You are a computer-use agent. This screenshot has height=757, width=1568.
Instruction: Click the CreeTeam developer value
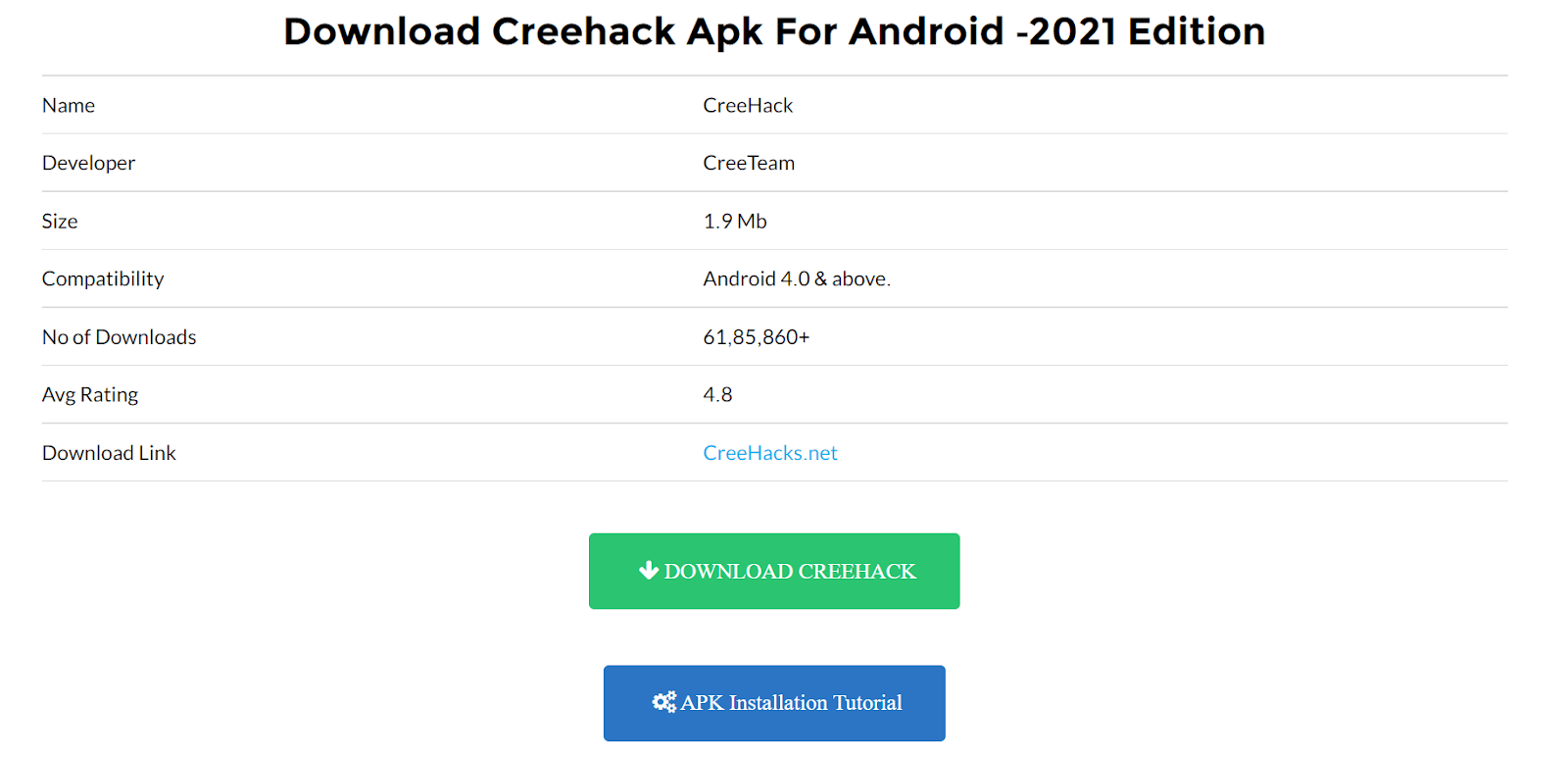(x=749, y=163)
